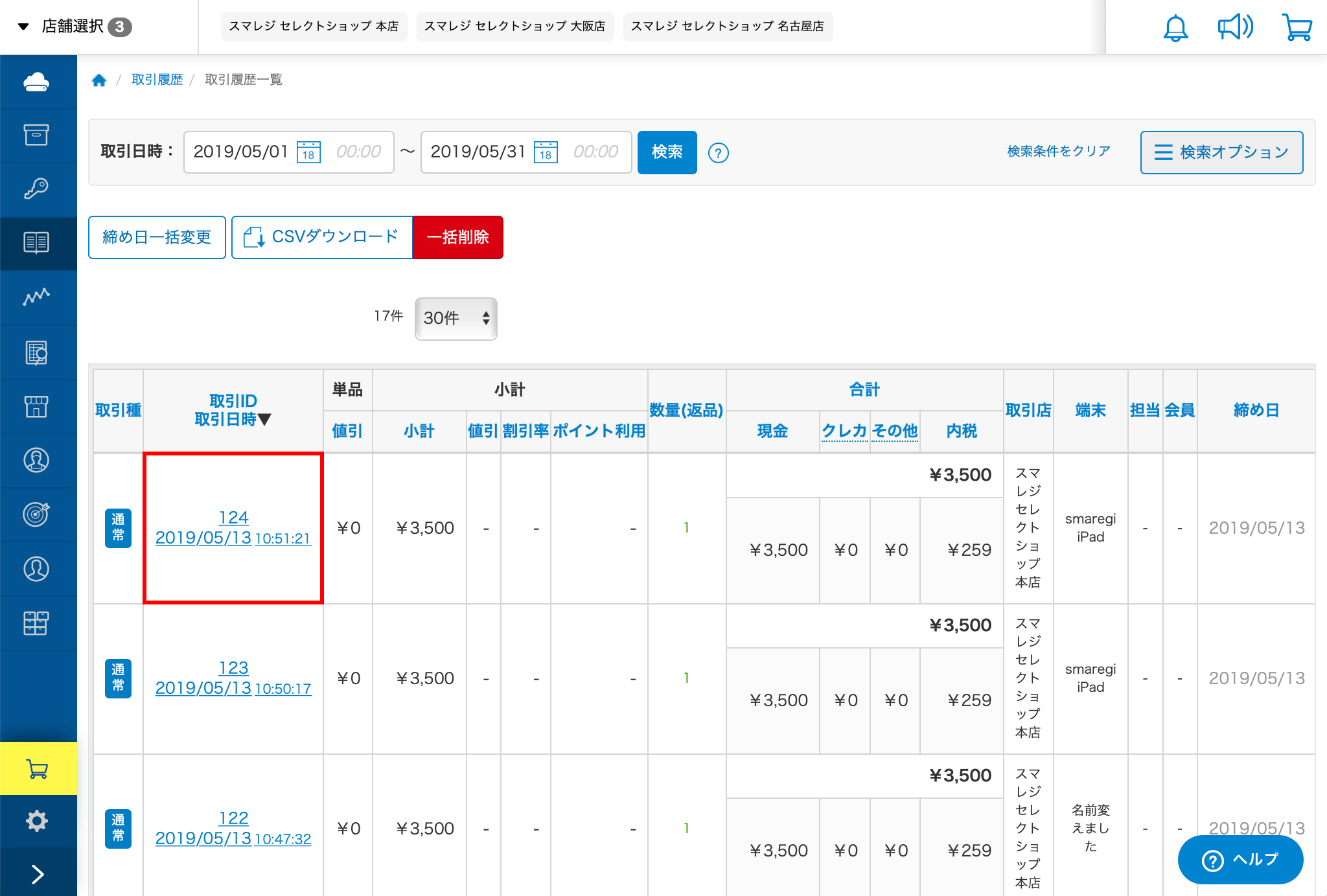Open the sales analysis graph icon
1327x896 pixels.
coord(37,297)
